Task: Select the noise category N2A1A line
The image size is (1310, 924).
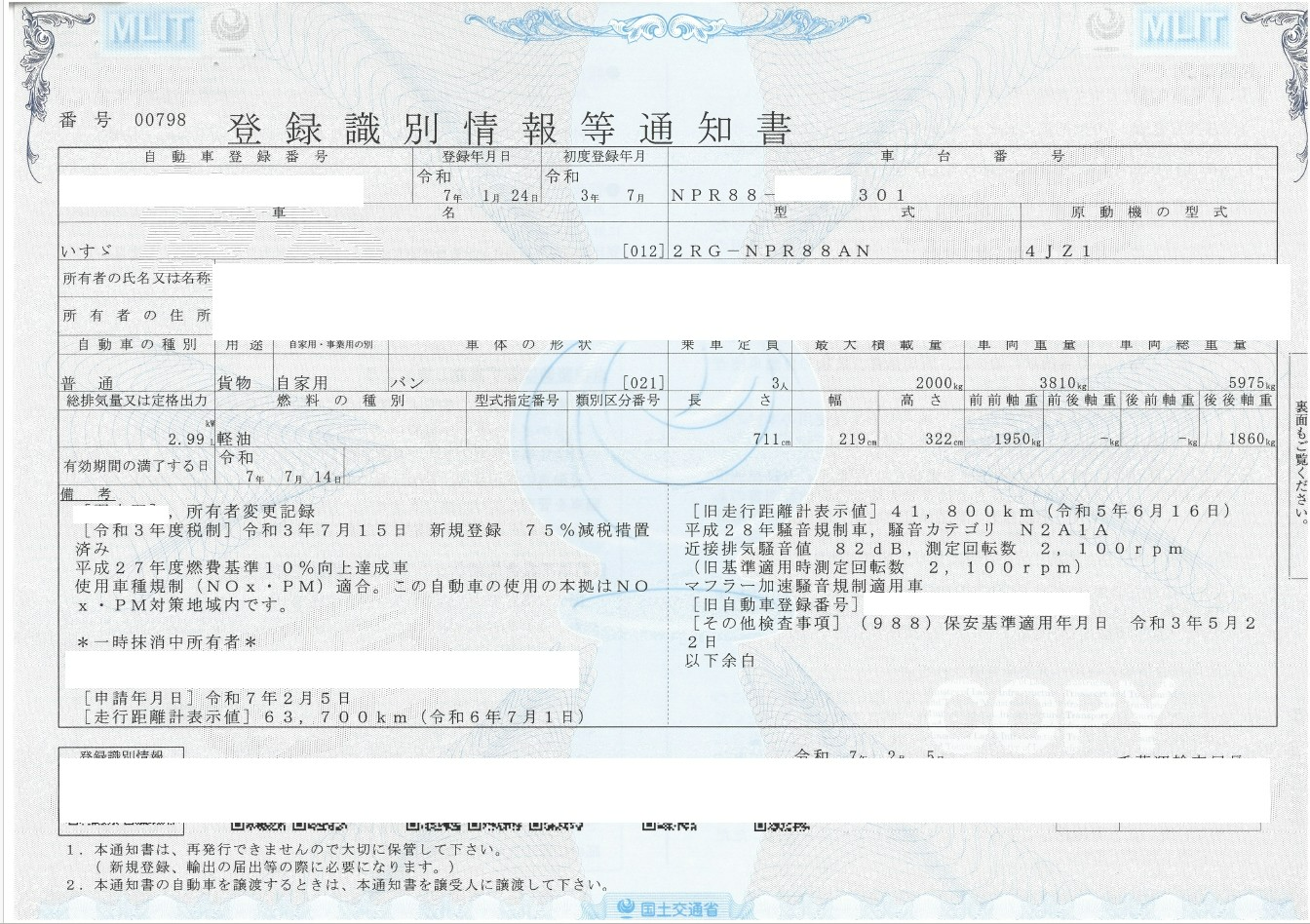Action: pos(898,530)
